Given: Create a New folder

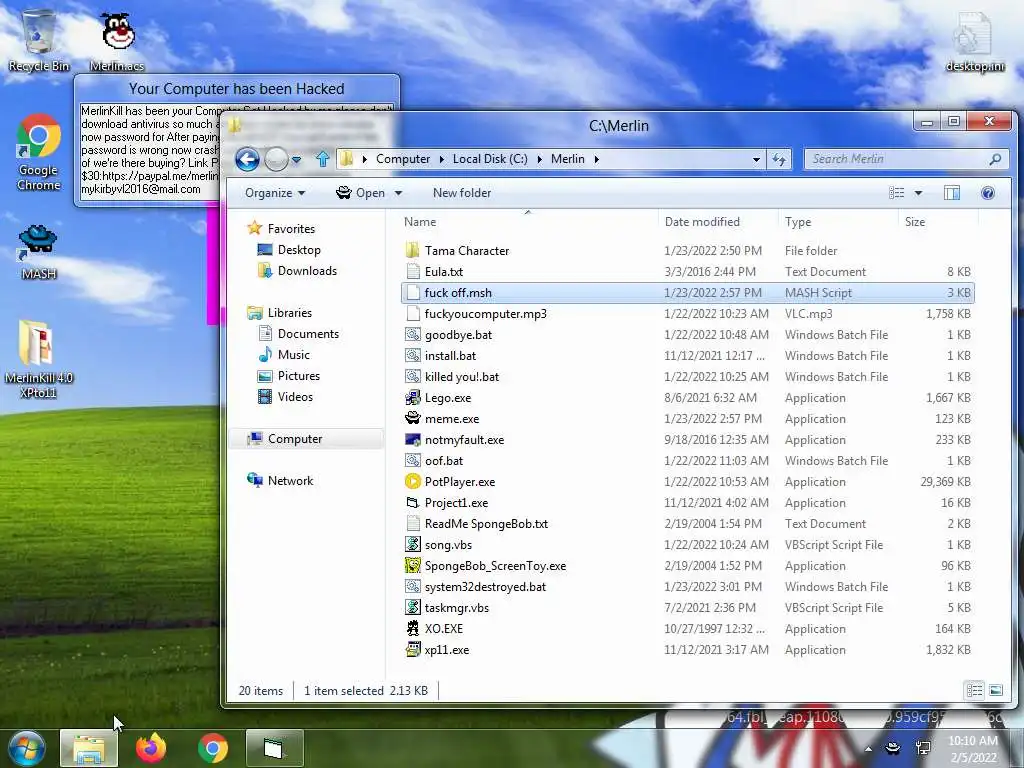Looking at the screenshot, I should click(x=462, y=193).
